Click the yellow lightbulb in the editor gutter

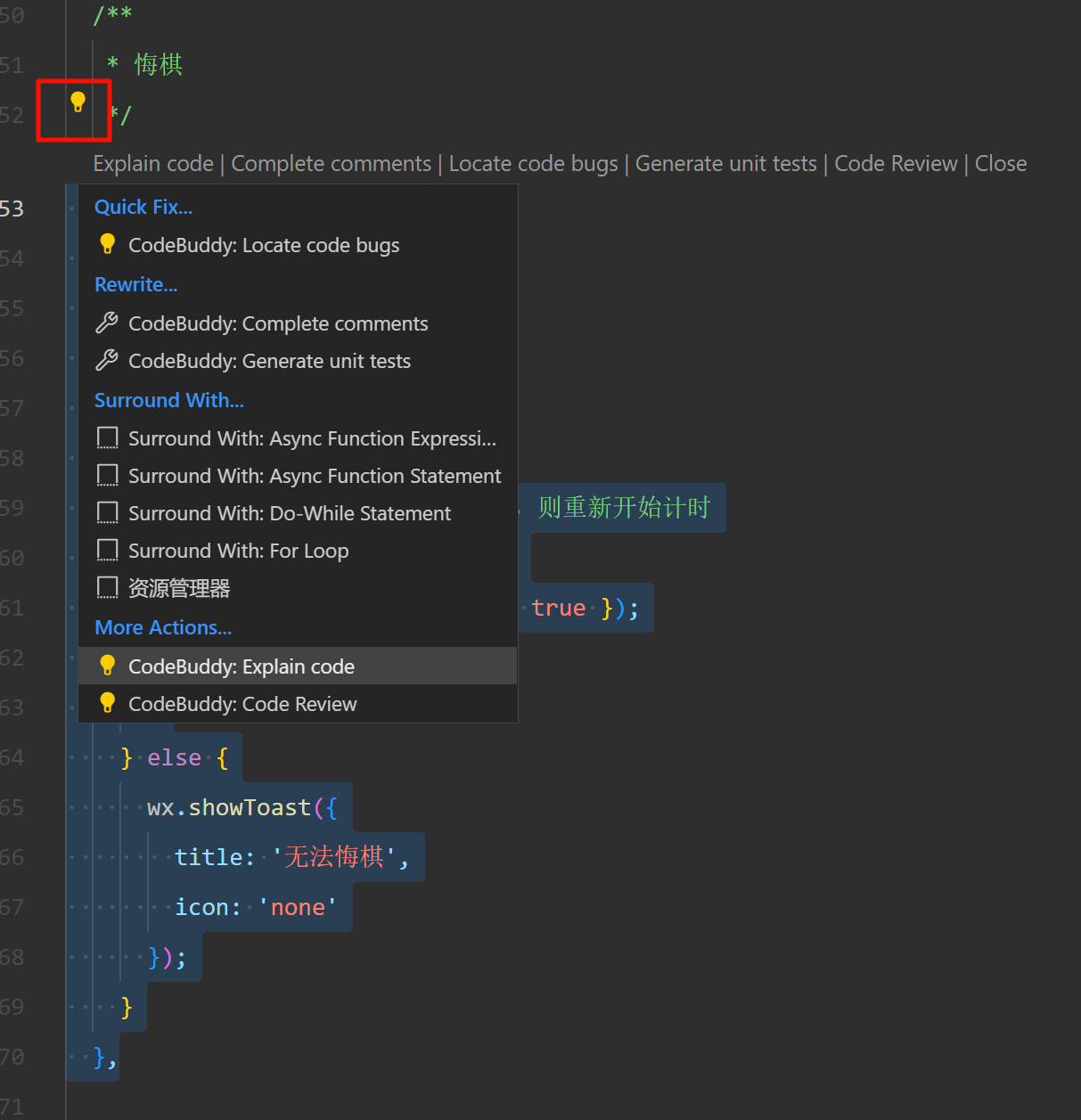pyautogui.click(x=78, y=102)
